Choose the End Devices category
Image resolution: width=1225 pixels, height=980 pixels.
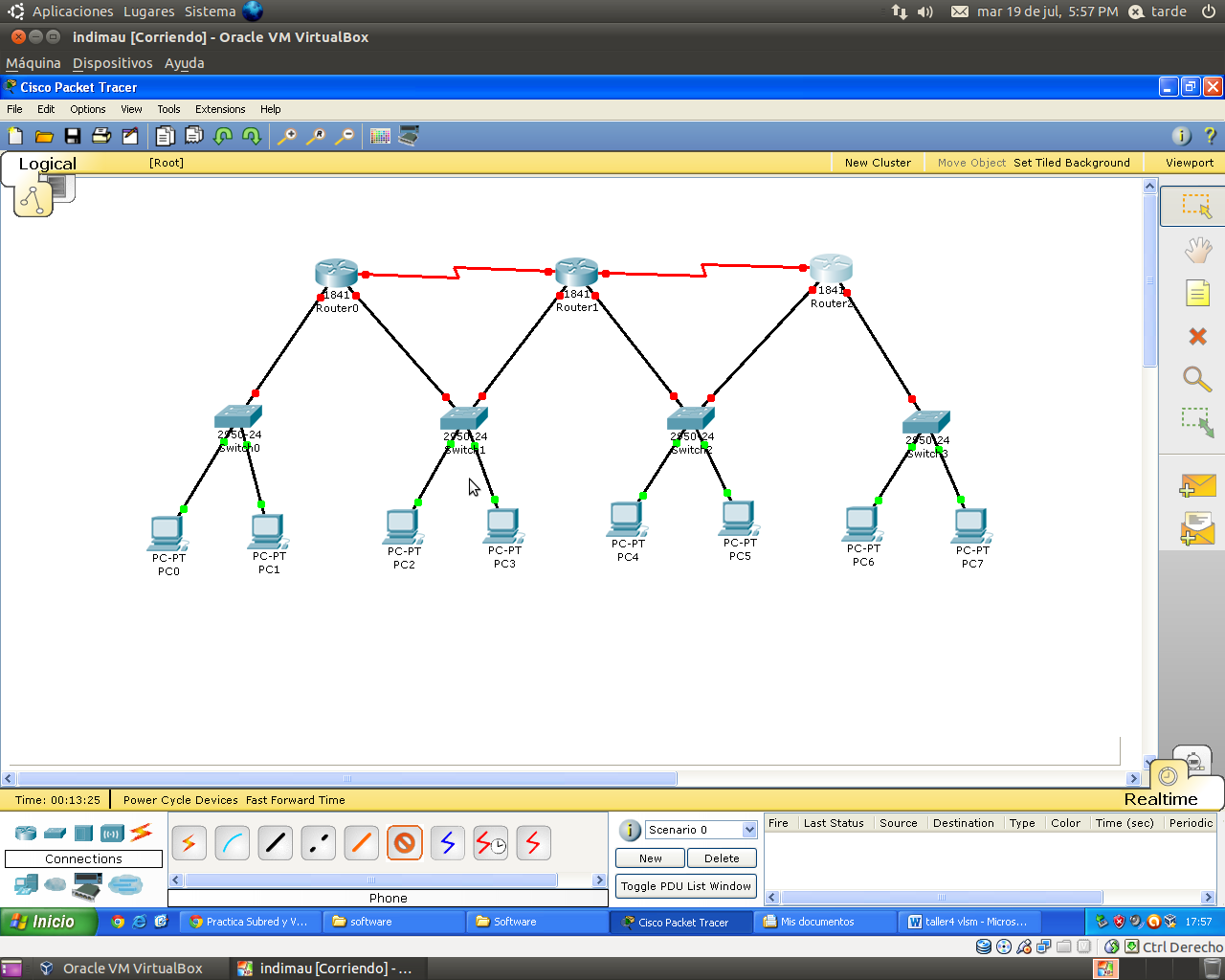[x=26, y=884]
